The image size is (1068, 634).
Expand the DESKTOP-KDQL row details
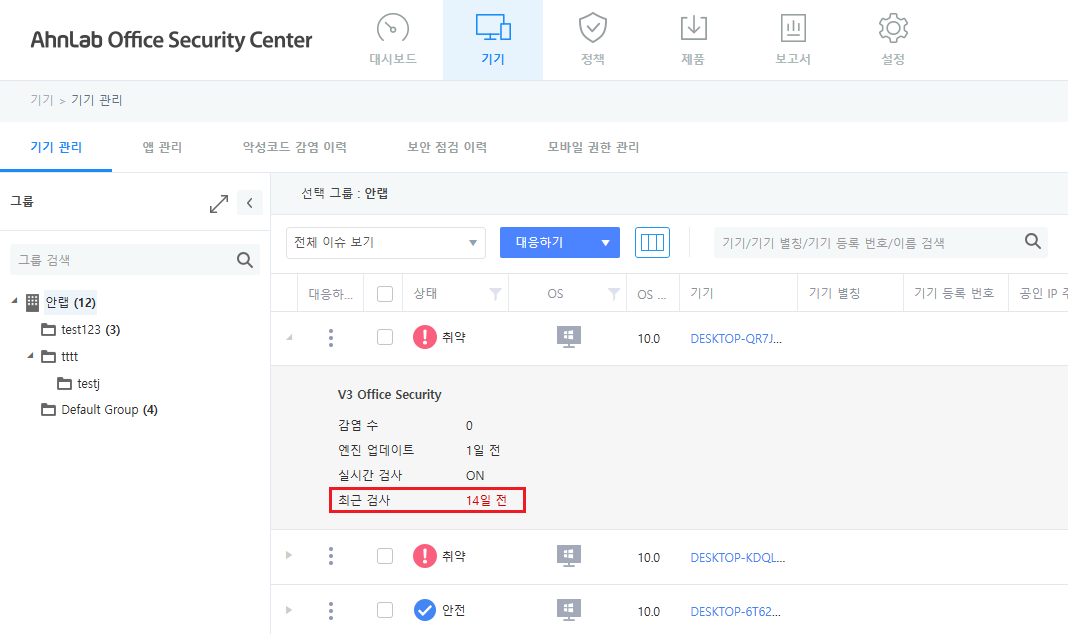click(289, 555)
